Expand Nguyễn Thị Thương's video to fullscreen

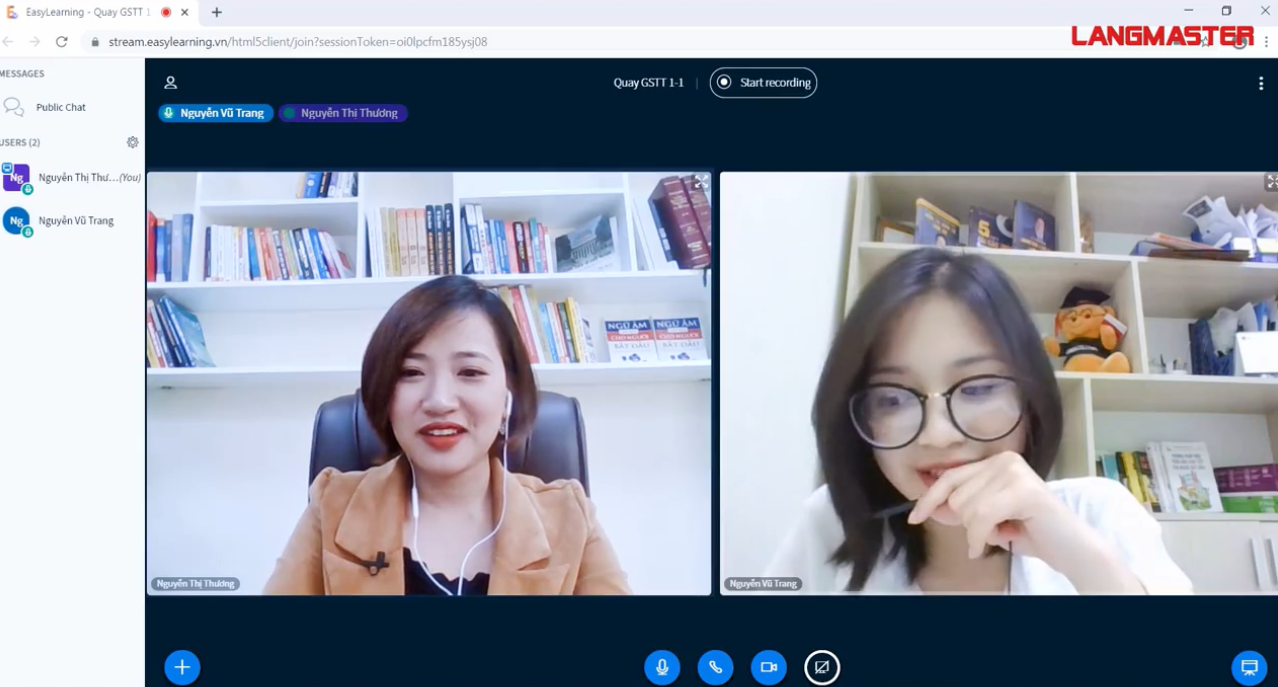[702, 182]
